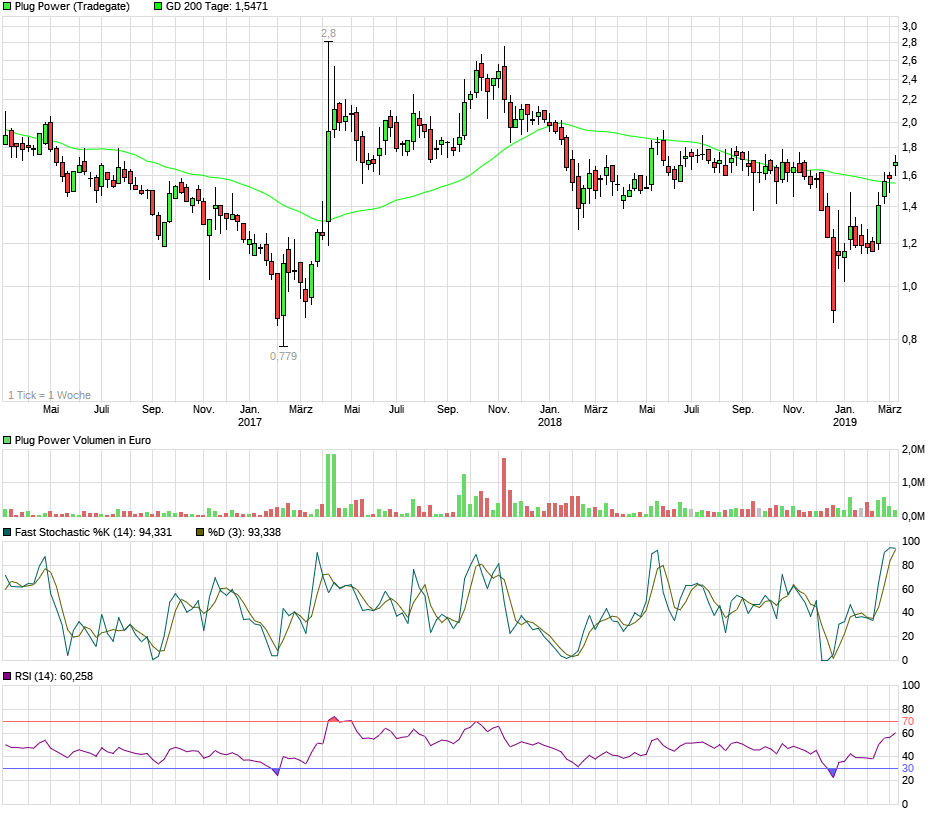Click the red RSI overbought peak marker
Screen dimensions: 940x814
(333, 718)
